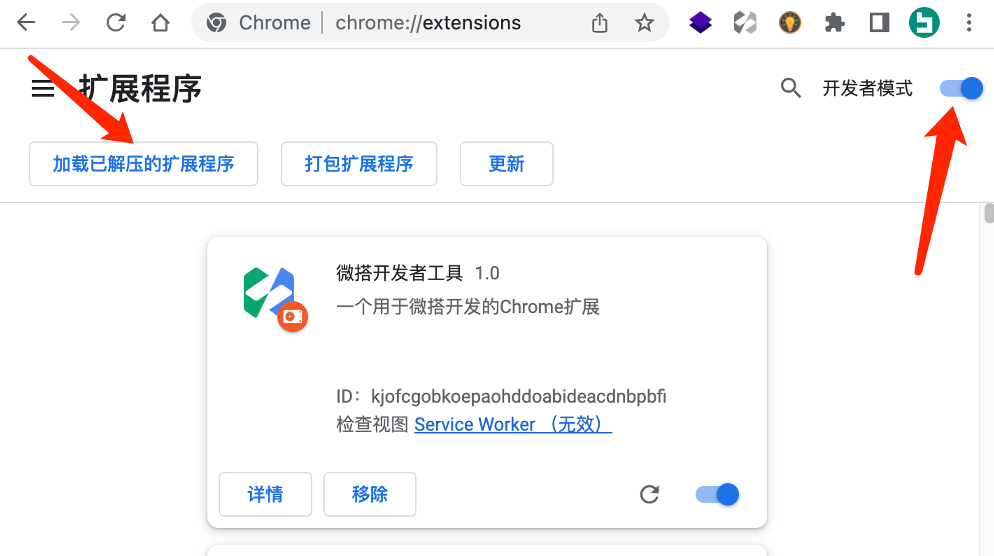Open the orange lightbulb extension icon
Screen dimensions: 994x556
pos(790,23)
